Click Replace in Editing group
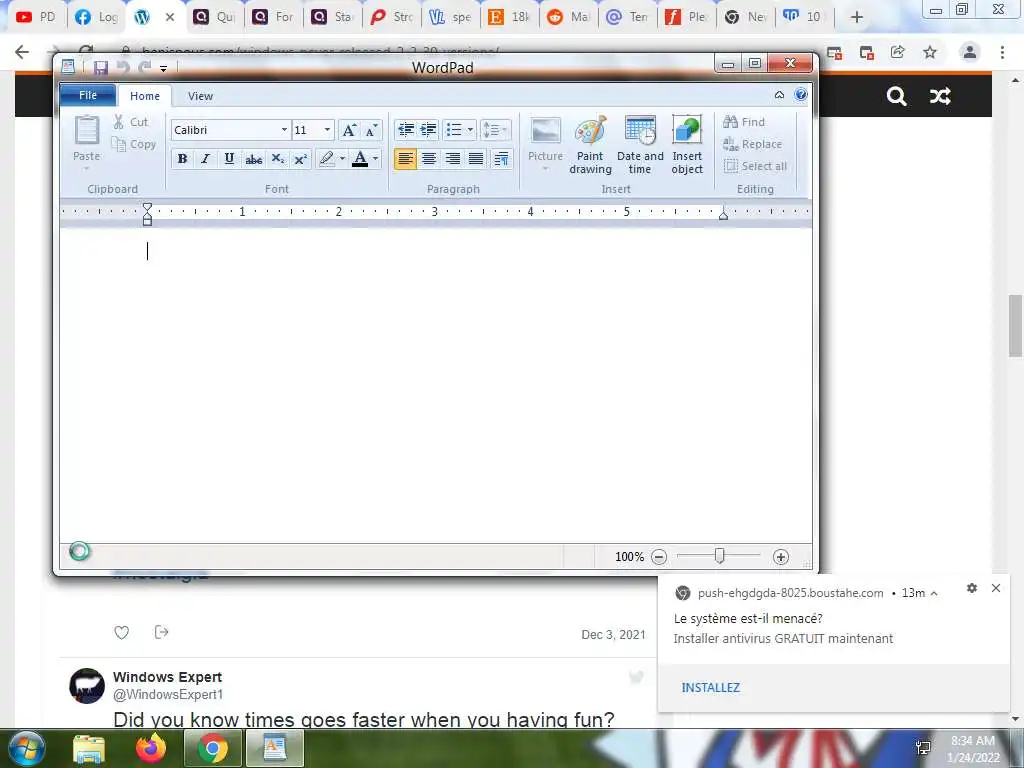 pyautogui.click(x=752, y=144)
